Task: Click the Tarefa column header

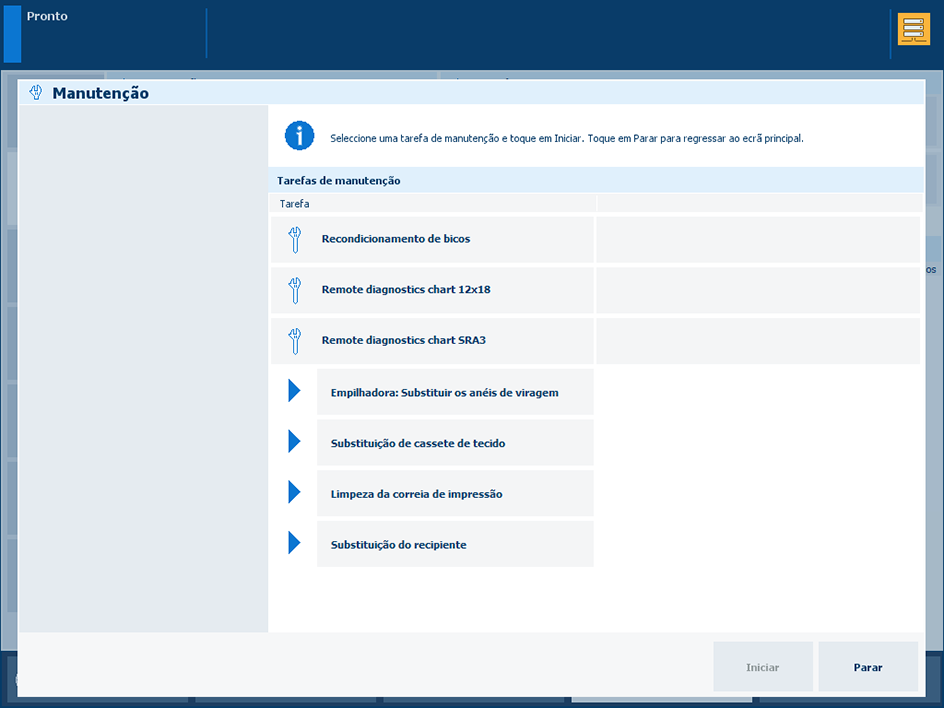Action: pos(433,203)
